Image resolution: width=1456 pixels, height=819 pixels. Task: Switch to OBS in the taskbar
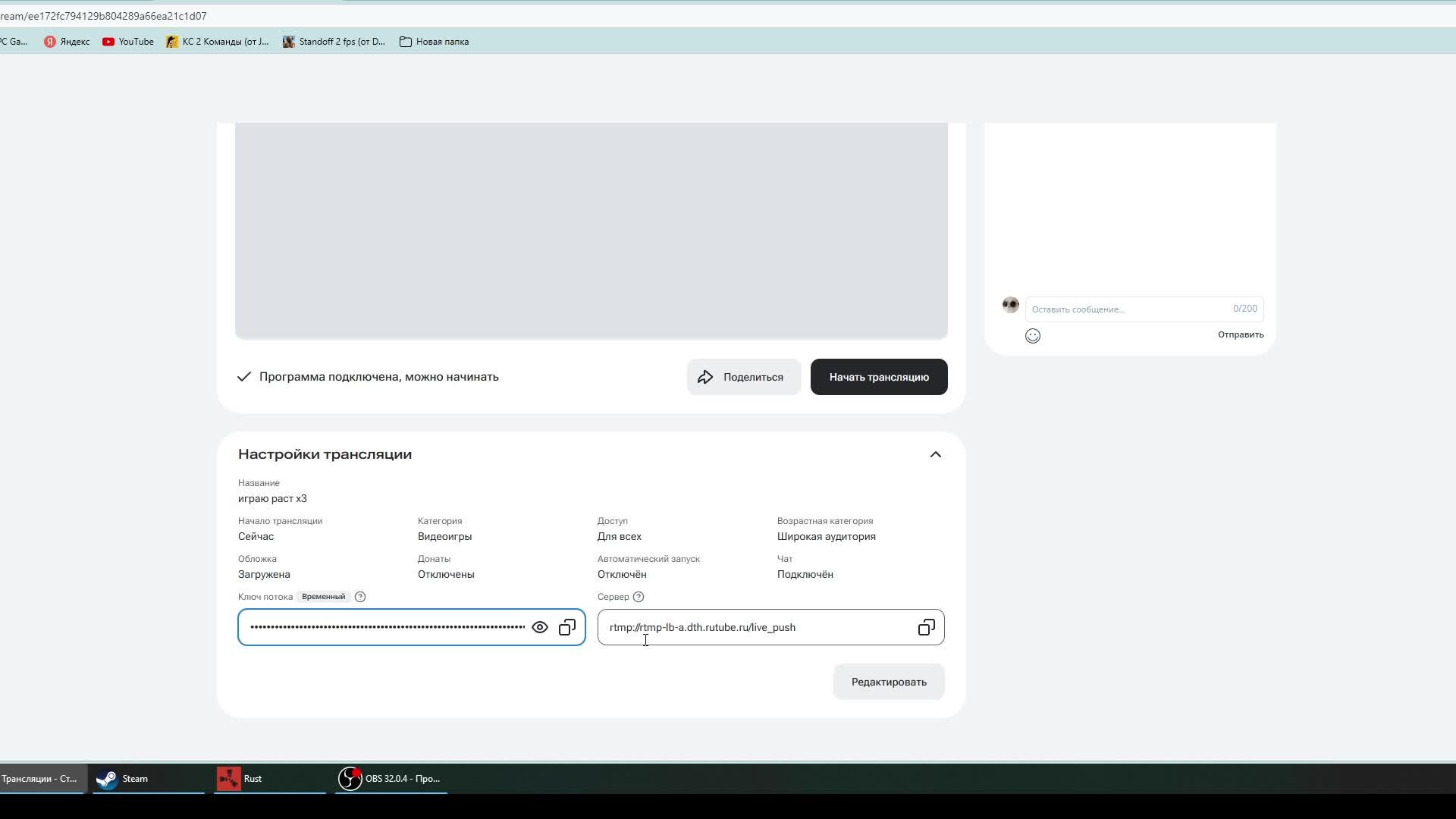pyautogui.click(x=391, y=779)
